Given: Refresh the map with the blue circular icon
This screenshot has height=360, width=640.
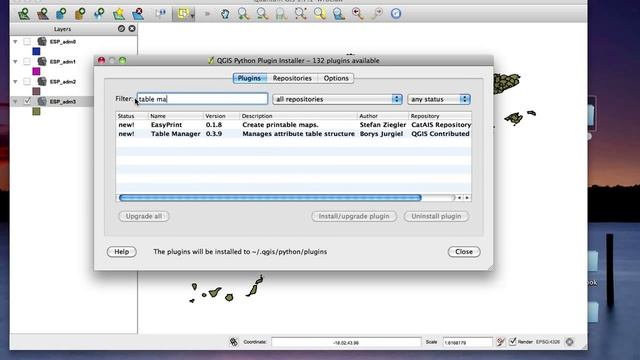Looking at the screenshot, I should [396, 14].
